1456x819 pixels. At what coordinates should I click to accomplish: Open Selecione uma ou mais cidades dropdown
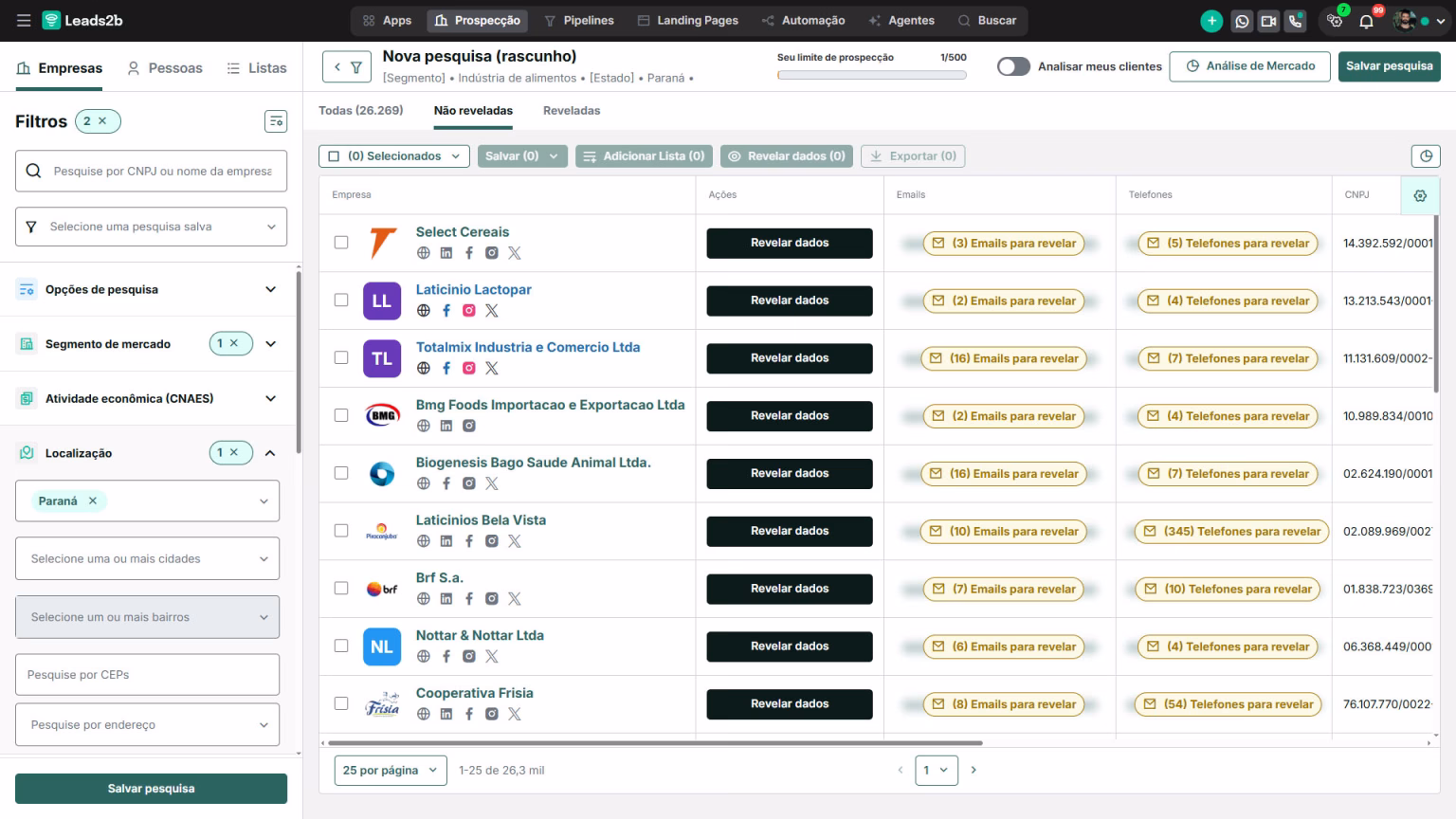click(x=147, y=558)
